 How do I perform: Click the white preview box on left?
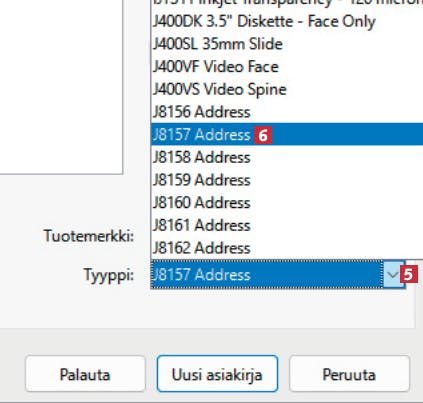pyautogui.click(x=61, y=87)
